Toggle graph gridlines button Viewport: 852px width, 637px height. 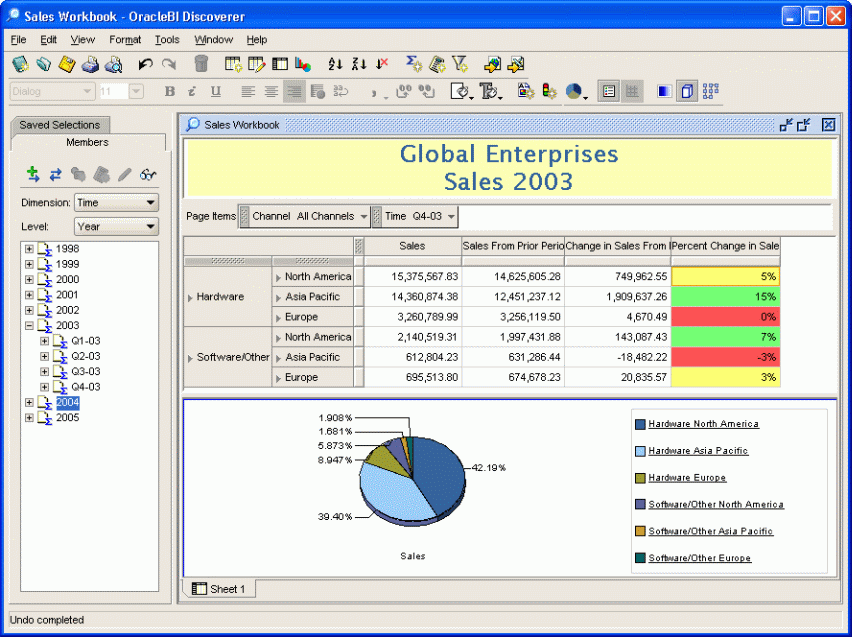632,91
